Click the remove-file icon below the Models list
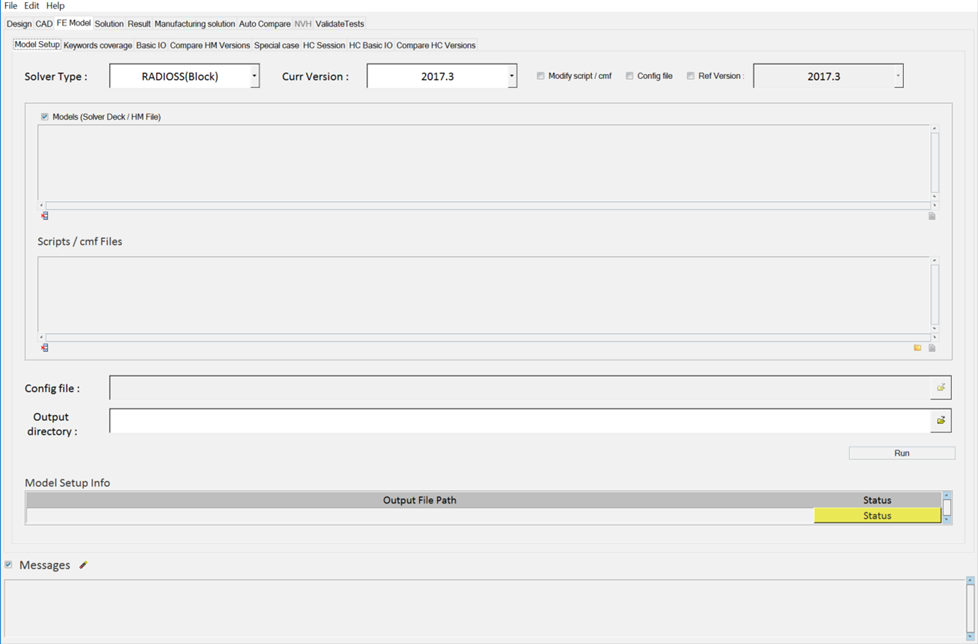 pos(44,216)
